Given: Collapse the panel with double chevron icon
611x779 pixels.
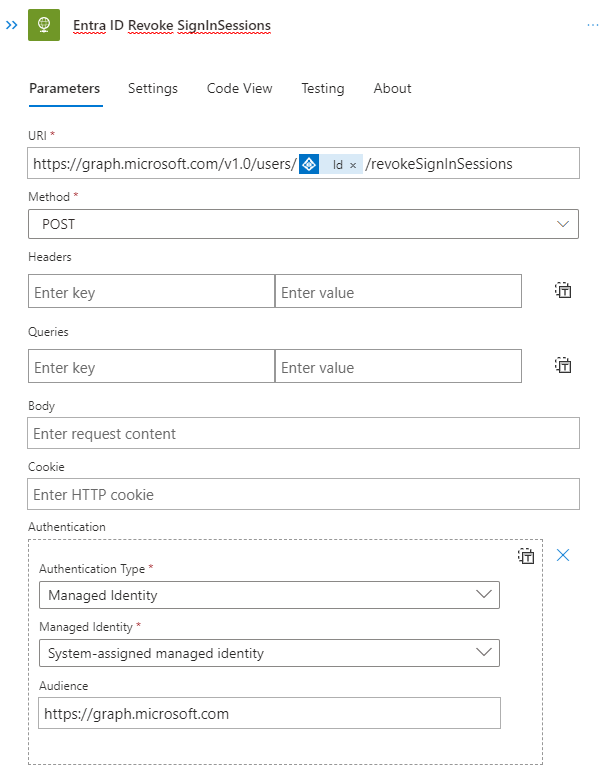Looking at the screenshot, I should (x=11, y=25).
